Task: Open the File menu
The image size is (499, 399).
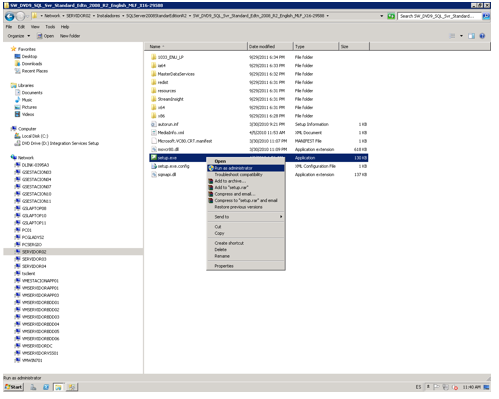Action: [x=9, y=27]
